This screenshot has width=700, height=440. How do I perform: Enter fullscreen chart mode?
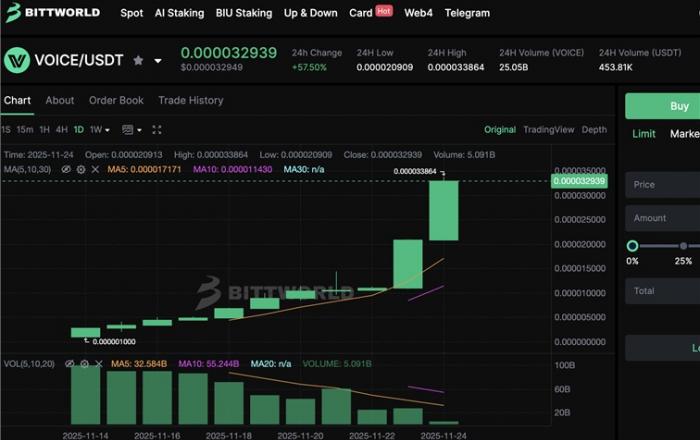pyautogui.click(x=157, y=130)
